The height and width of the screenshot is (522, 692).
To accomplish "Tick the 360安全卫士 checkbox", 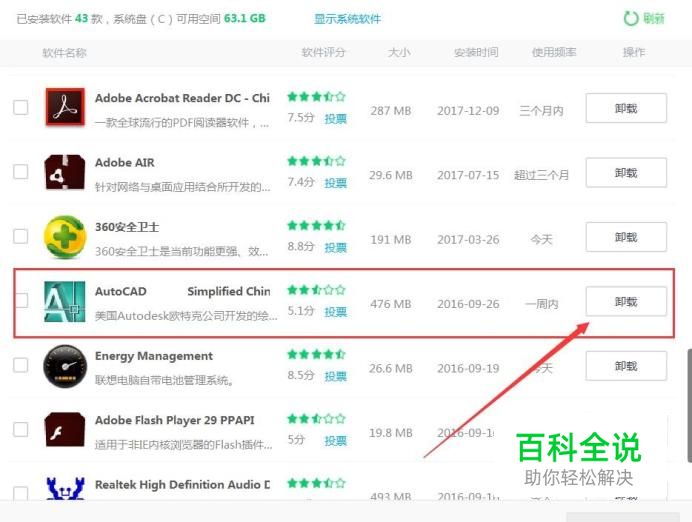I will point(21,236).
